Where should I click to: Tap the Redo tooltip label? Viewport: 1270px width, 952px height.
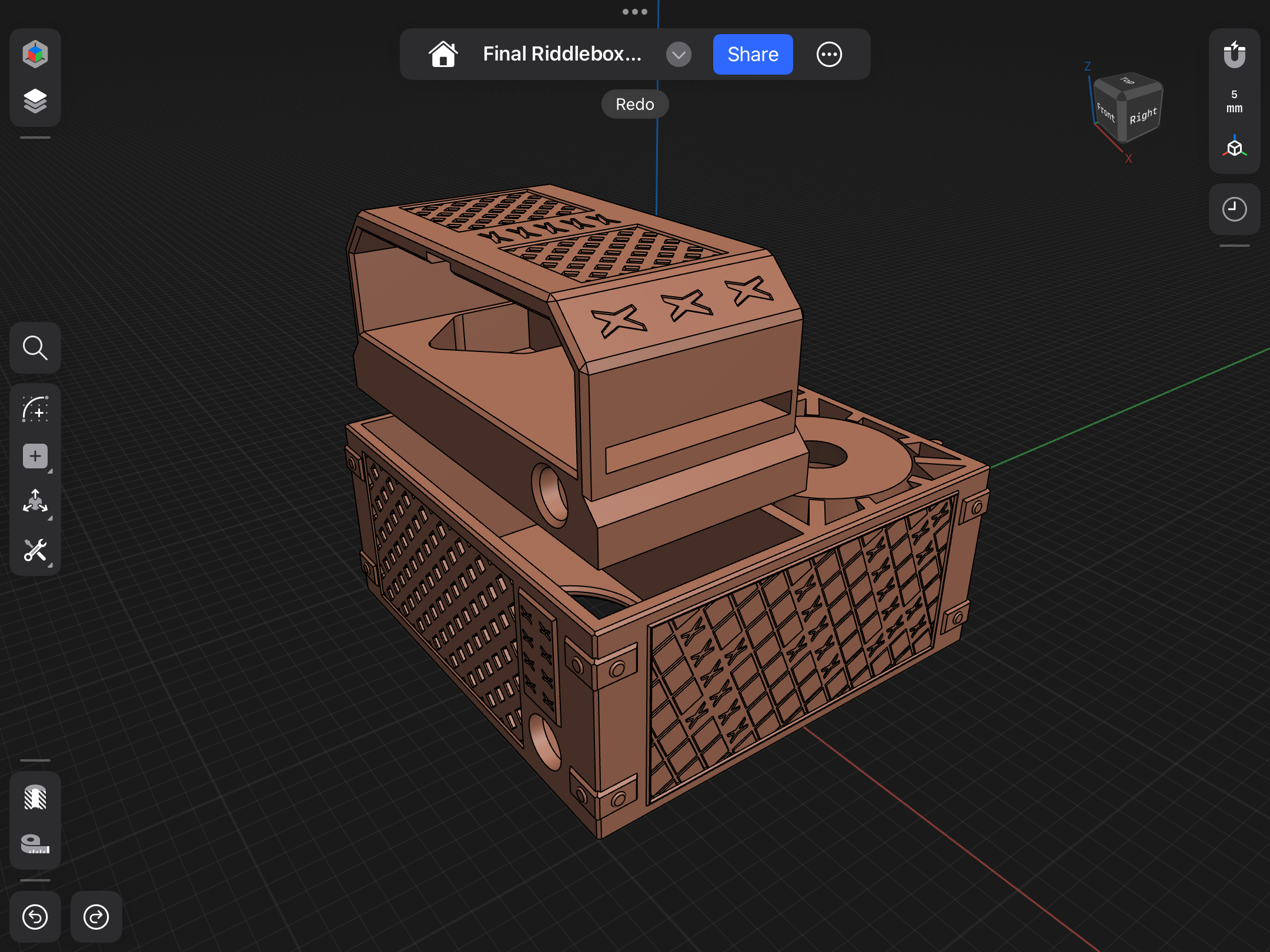point(635,104)
